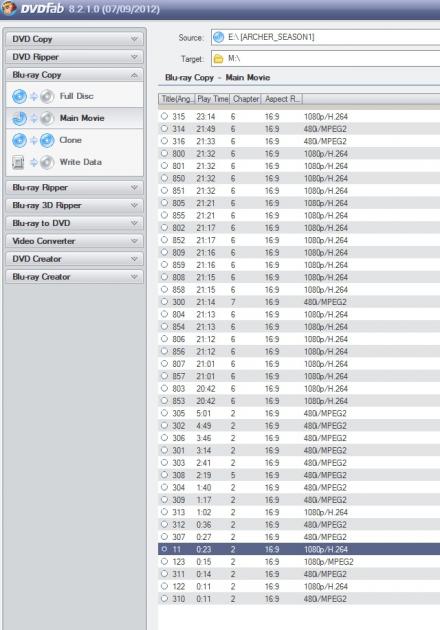Click title number 809

[x=179, y=253]
